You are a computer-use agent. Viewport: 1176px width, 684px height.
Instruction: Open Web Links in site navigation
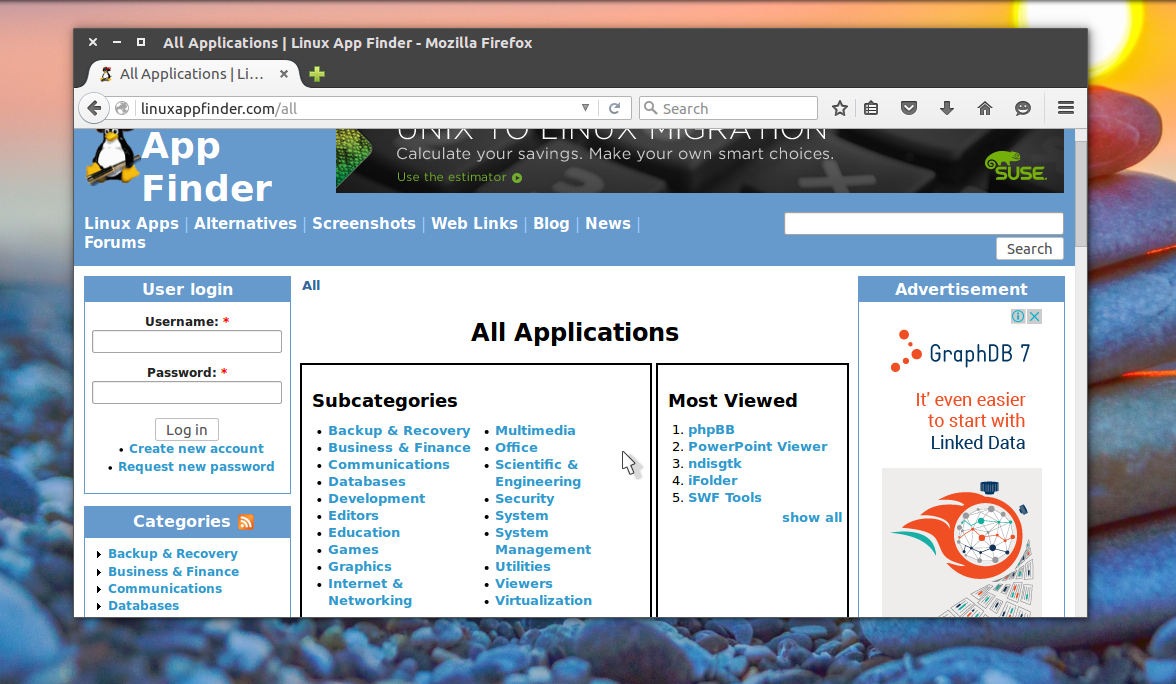(474, 224)
